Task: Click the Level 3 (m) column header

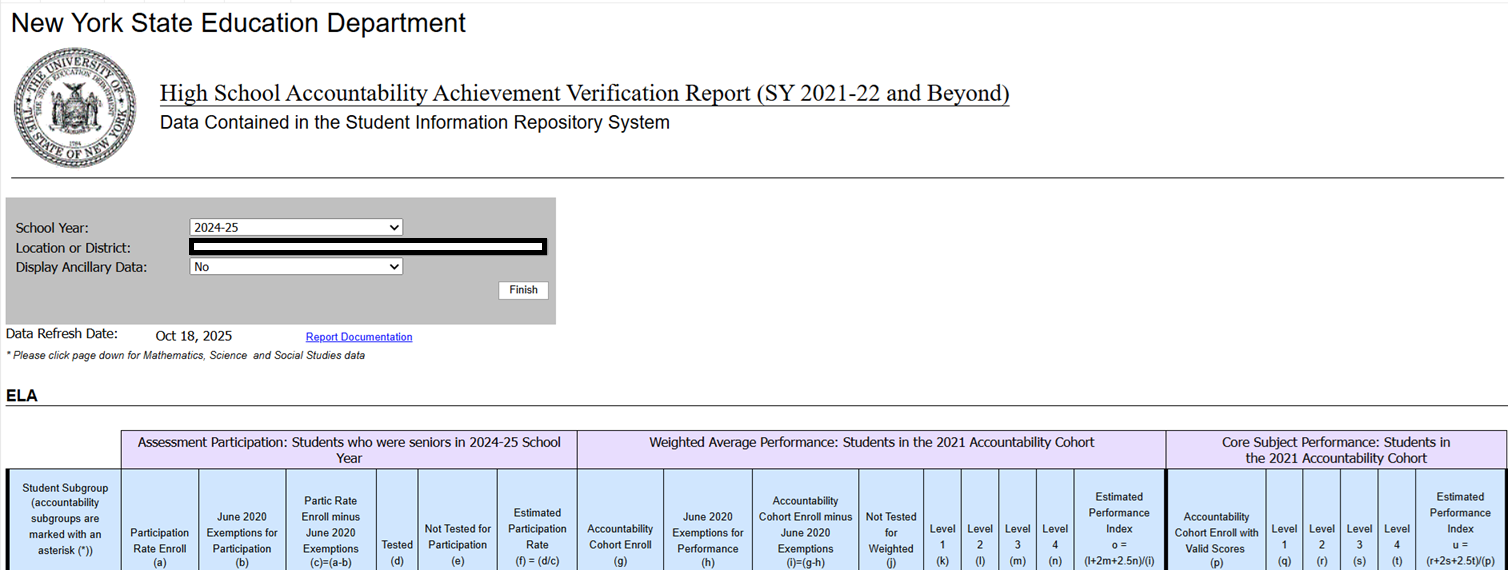Action: click(x=1017, y=520)
